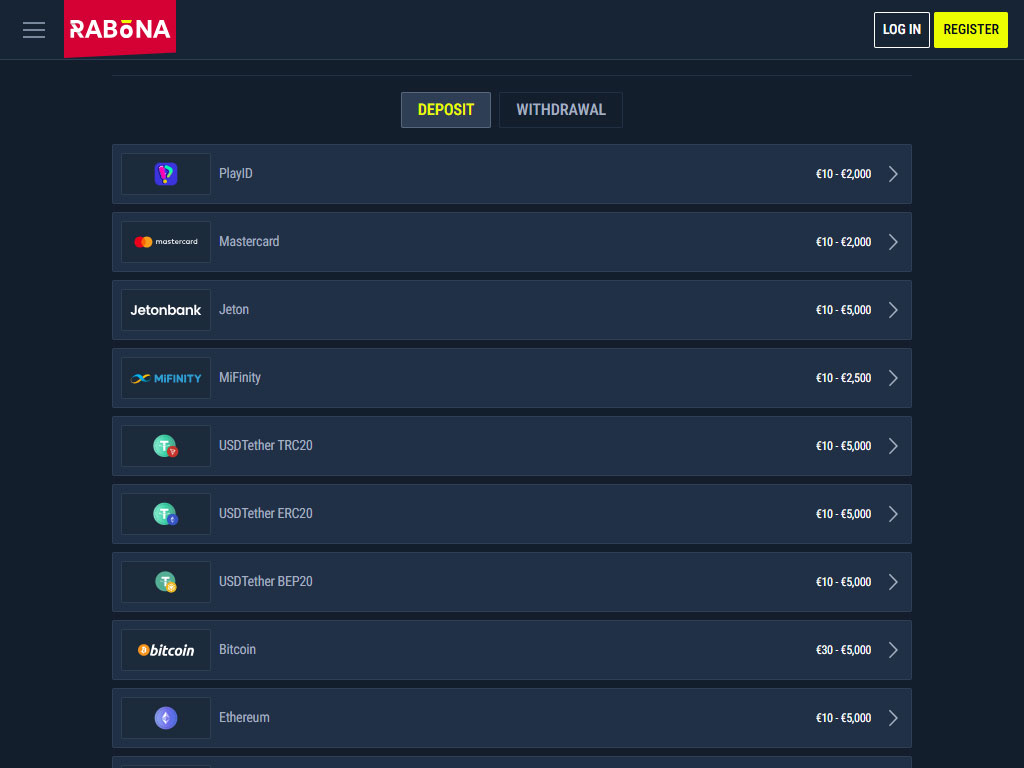Image resolution: width=1024 pixels, height=768 pixels.
Task: Select the PlayID payment logo
Action: (166, 174)
